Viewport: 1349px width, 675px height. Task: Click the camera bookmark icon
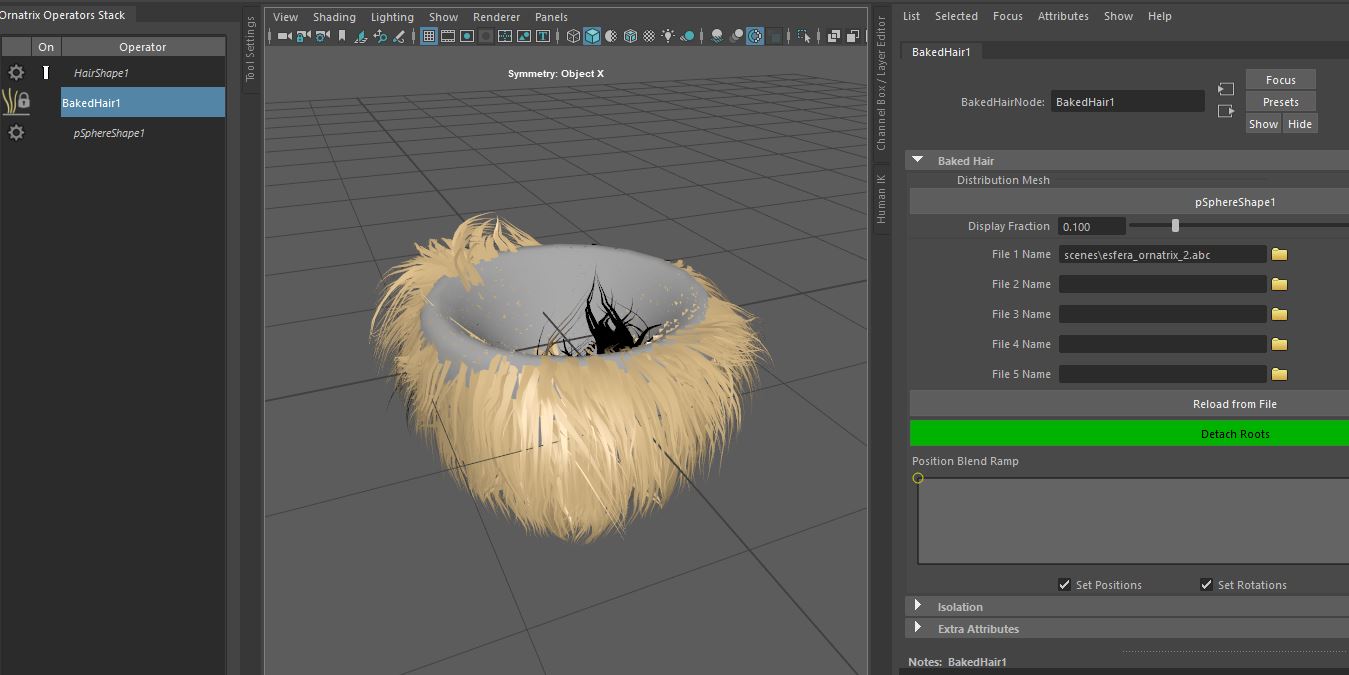341,36
